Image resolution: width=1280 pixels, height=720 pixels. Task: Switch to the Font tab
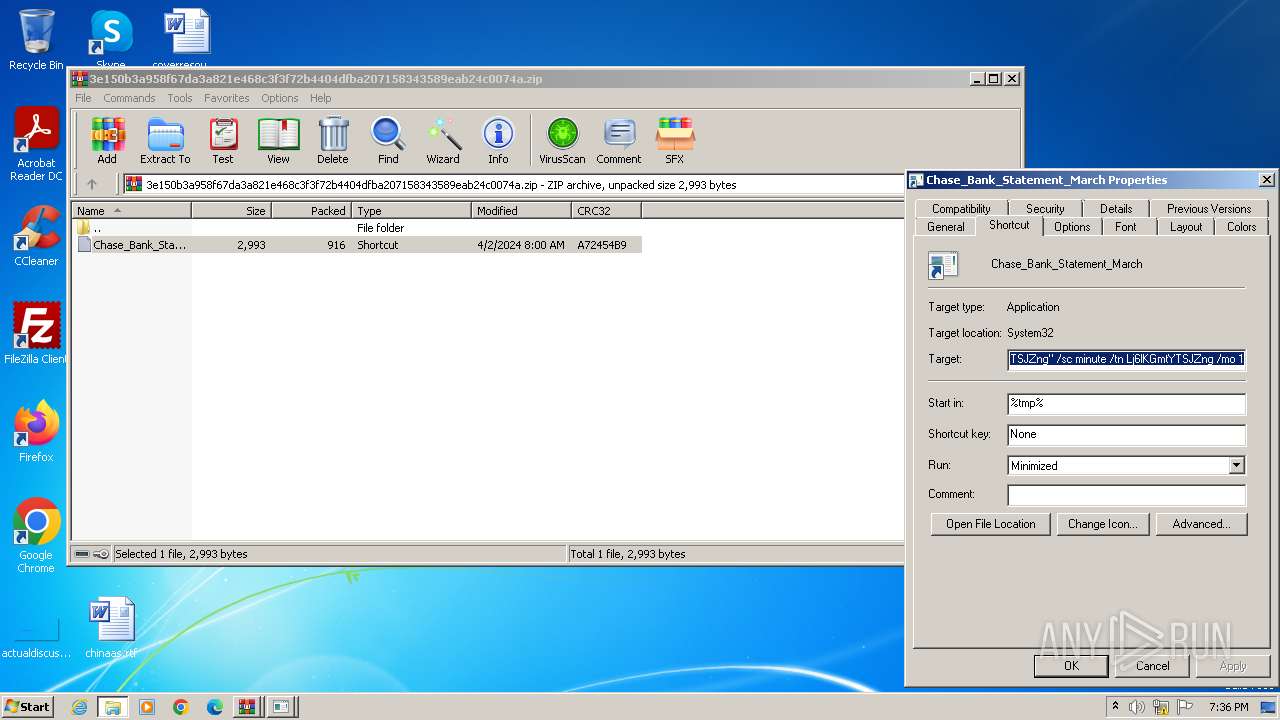1126,227
